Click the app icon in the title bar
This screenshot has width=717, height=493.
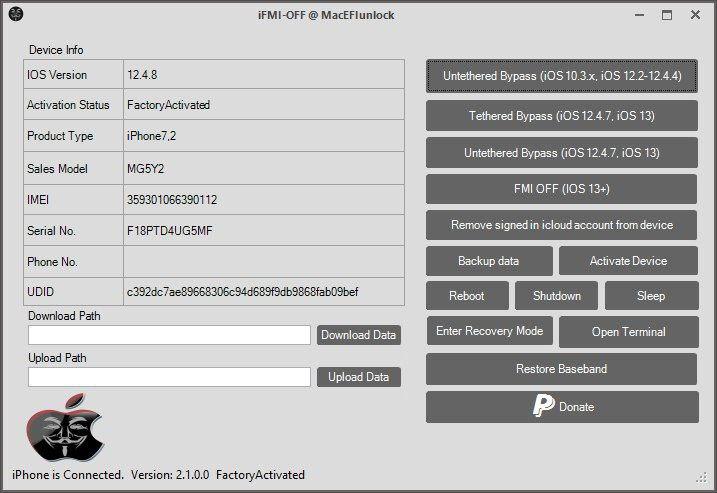[16, 14]
